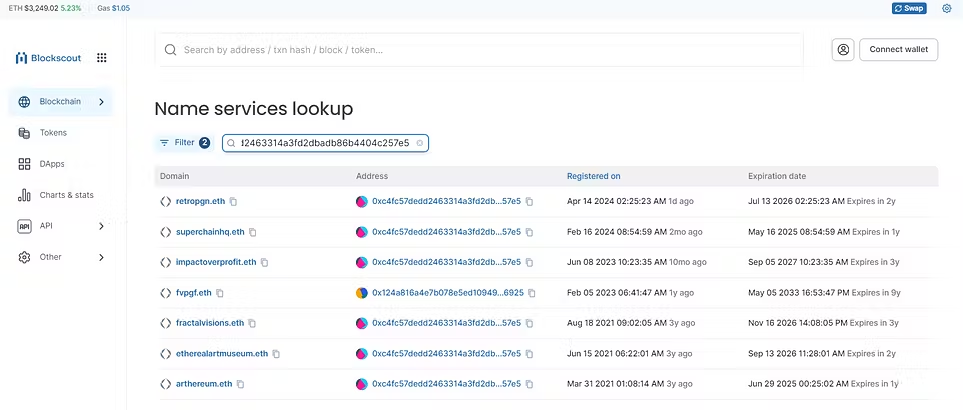Open the settings gear in top bar
963x410 pixels.
pos(946,9)
